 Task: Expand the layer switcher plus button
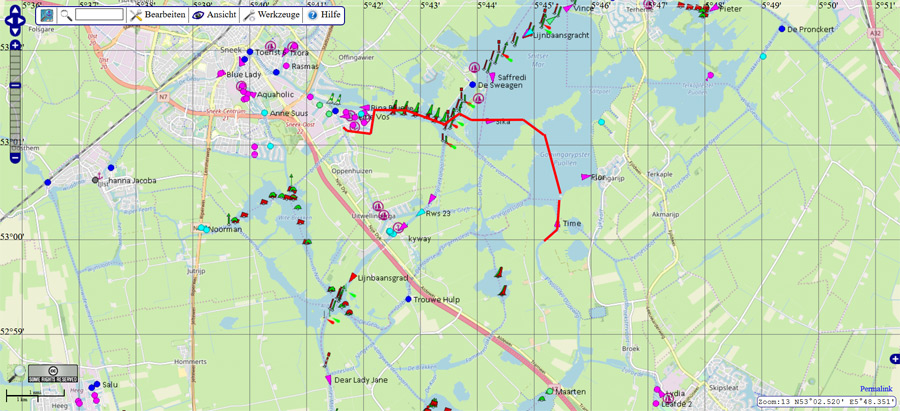[893, 359]
